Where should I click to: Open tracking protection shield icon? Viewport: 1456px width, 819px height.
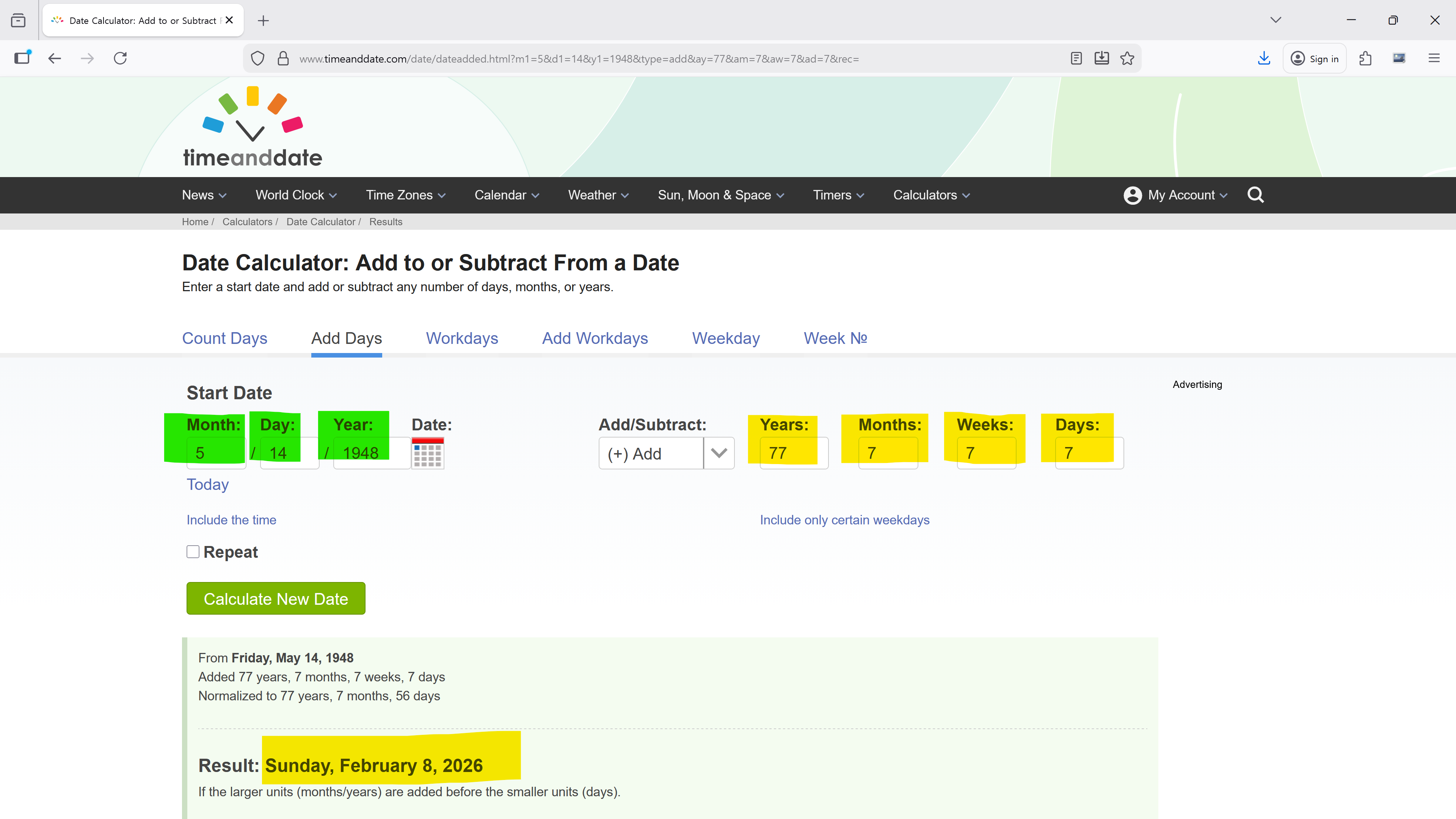258,59
